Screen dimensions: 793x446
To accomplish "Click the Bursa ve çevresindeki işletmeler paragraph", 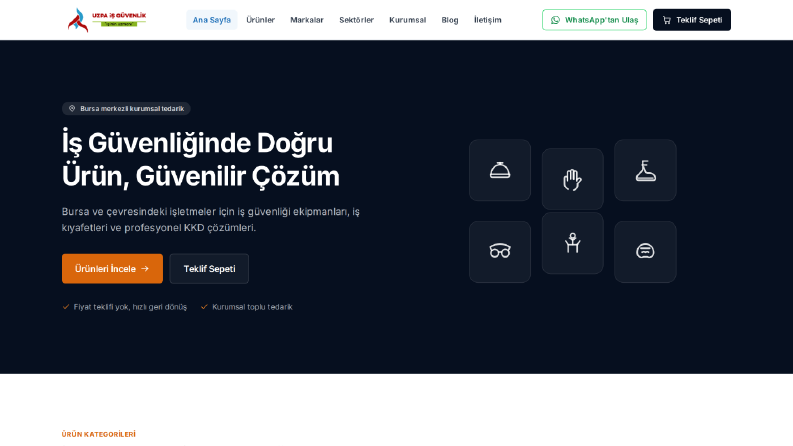I will coord(211,219).
